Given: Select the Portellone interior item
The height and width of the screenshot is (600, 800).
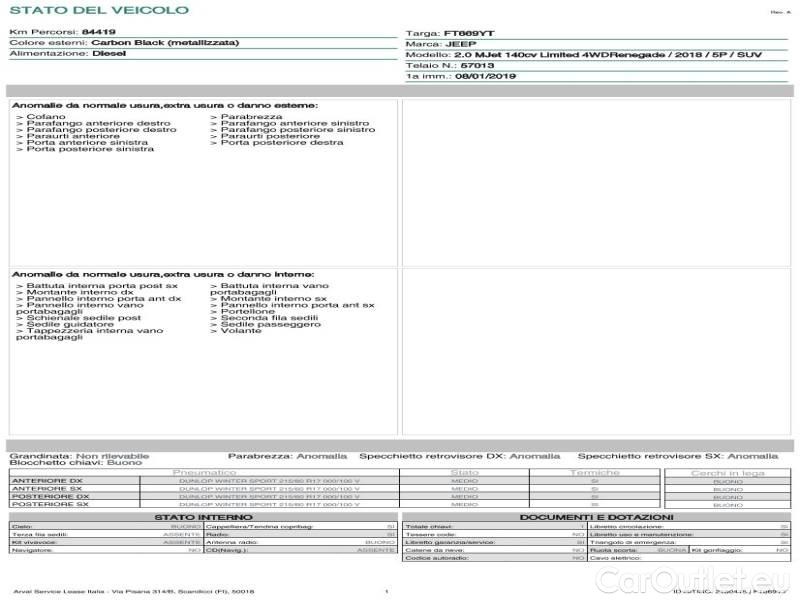Looking at the screenshot, I should pyautogui.click(x=248, y=311).
